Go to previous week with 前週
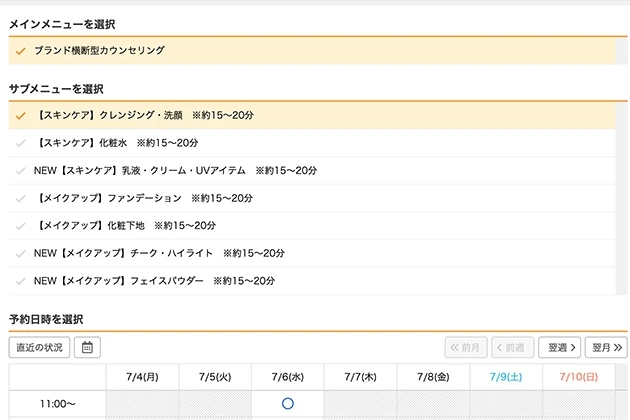The width and height of the screenshot is (630, 420). [x=513, y=347]
